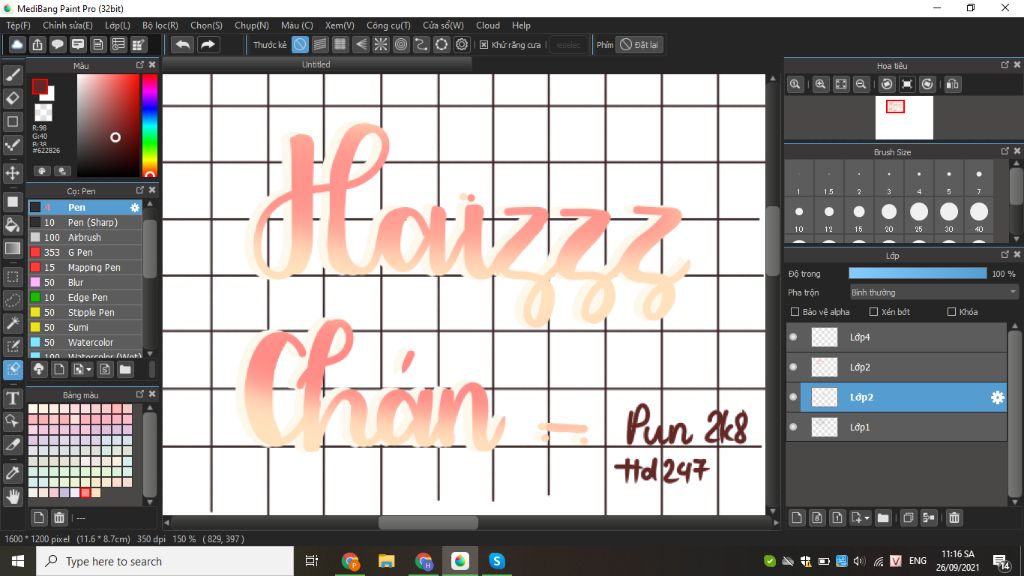Open gear icon on selected Lớp2 layer
This screenshot has height=576, width=1024.
click(997, 397)
